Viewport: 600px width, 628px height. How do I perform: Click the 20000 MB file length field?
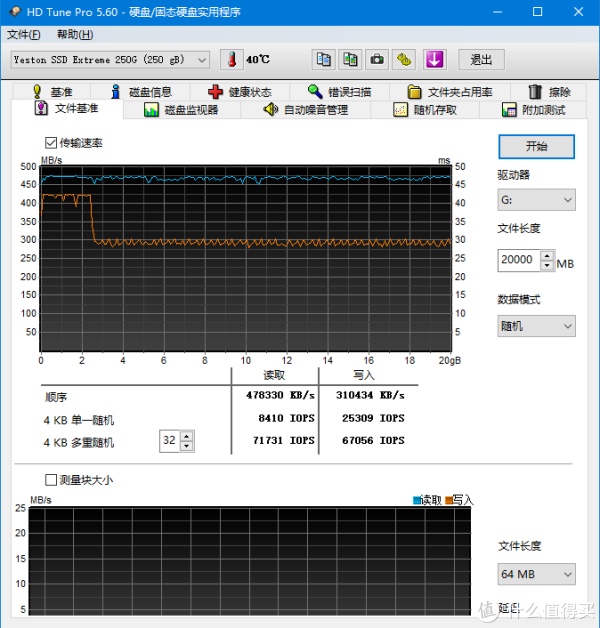[519, 260]
